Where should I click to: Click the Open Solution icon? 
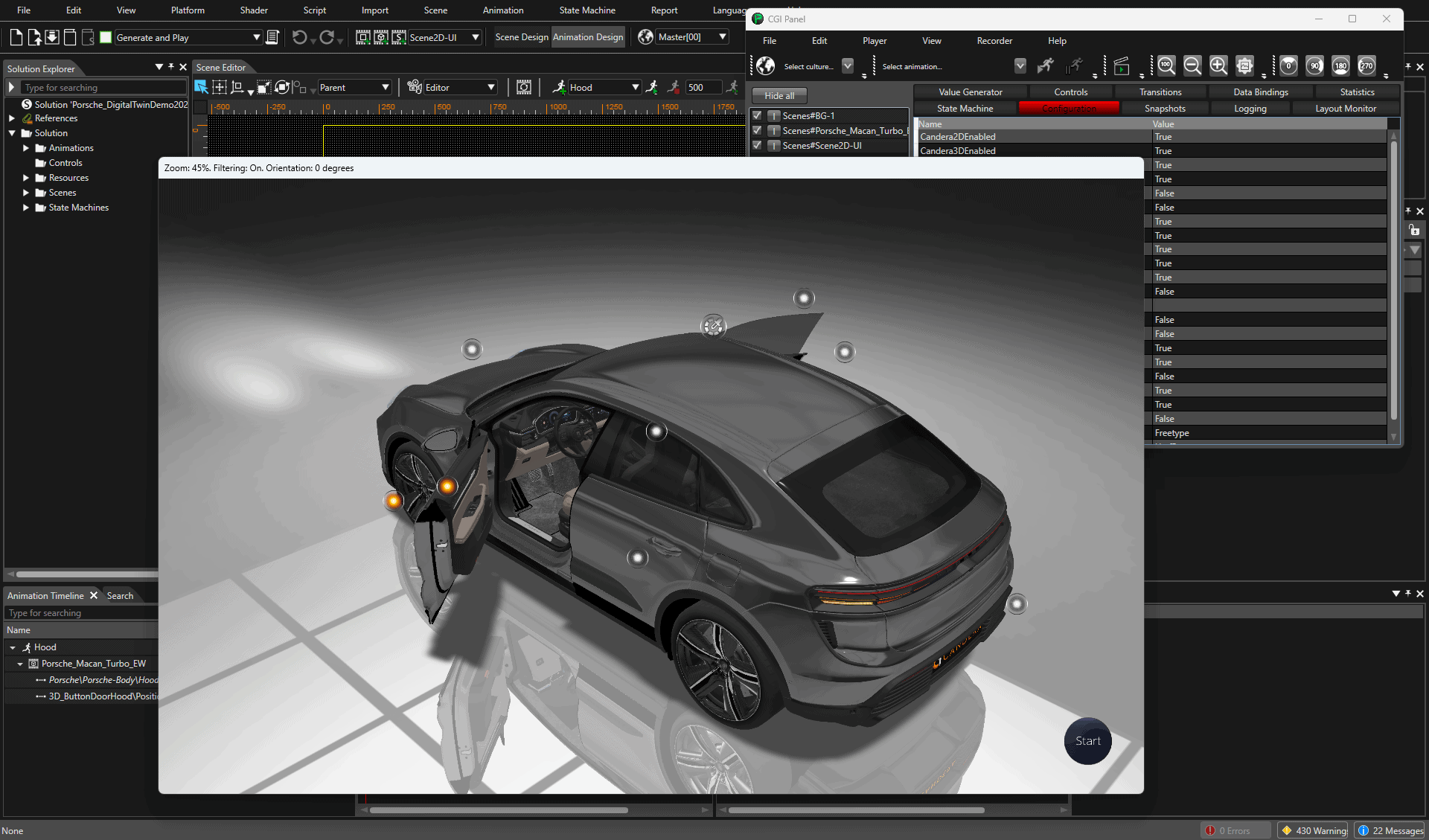click(34, 37)
